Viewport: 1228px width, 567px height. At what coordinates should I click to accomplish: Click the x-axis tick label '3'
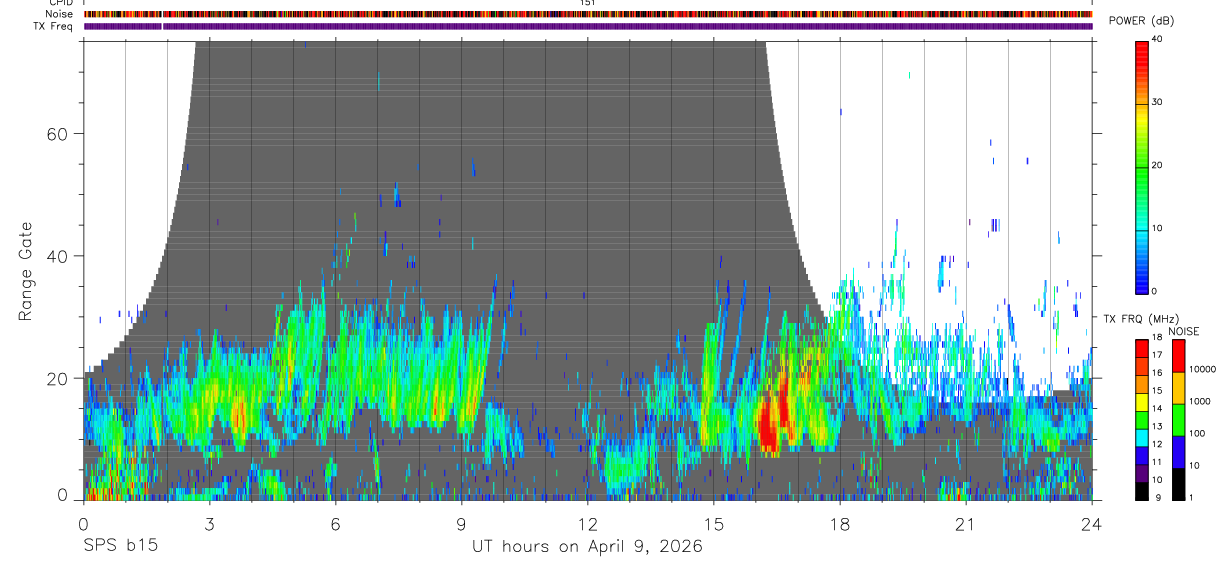click(x=209, y=523)
